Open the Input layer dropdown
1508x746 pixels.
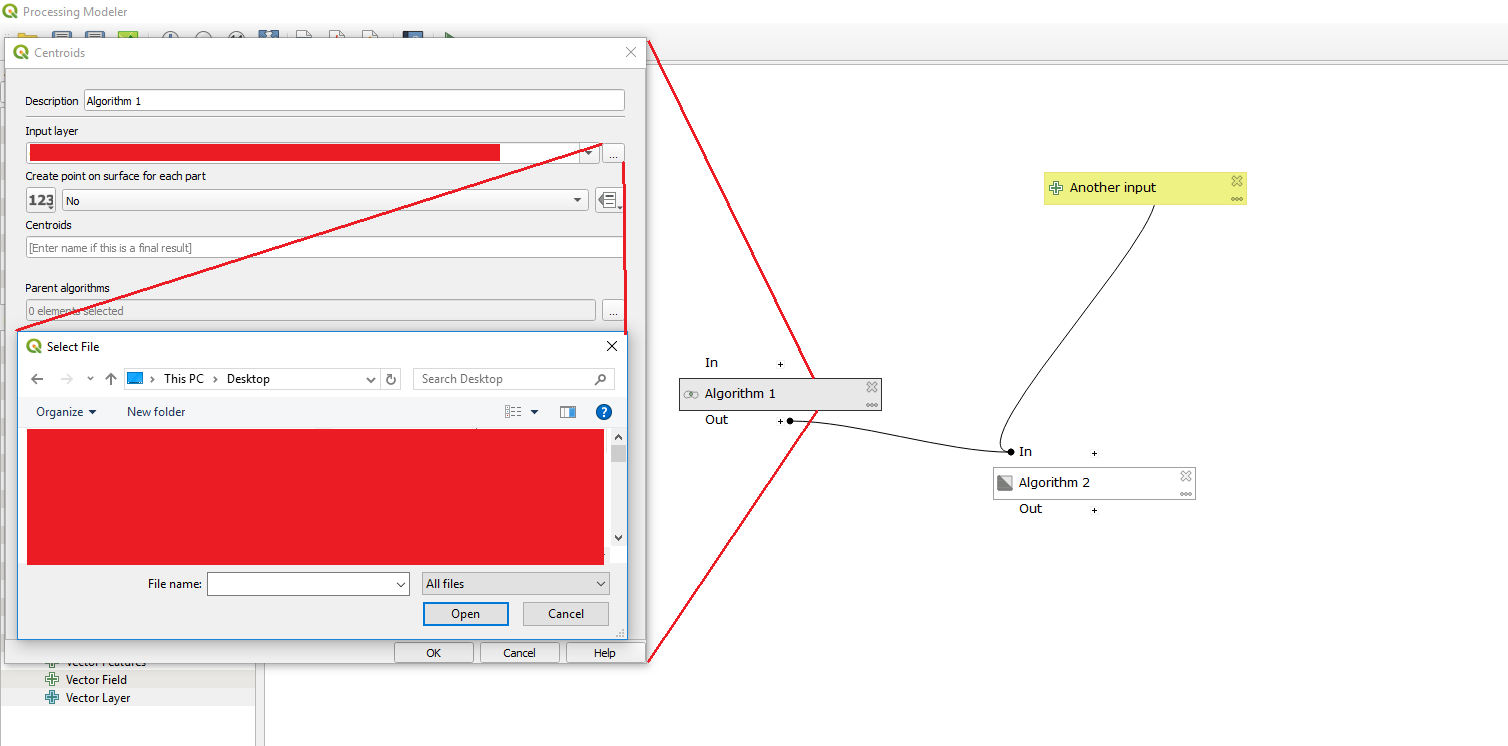click(x=587, y=152)
